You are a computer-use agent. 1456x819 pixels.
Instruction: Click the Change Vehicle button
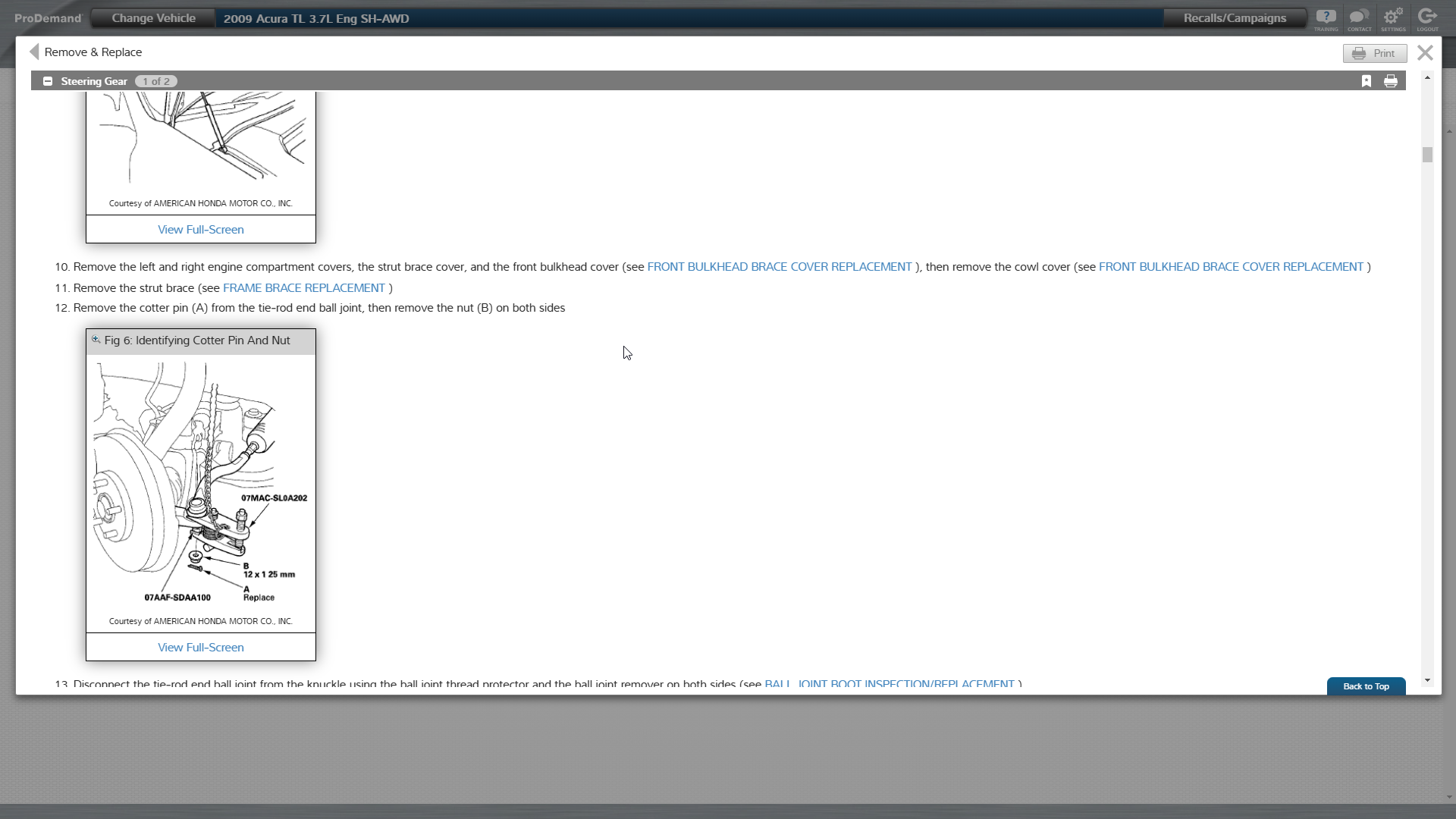pos(153,18)
